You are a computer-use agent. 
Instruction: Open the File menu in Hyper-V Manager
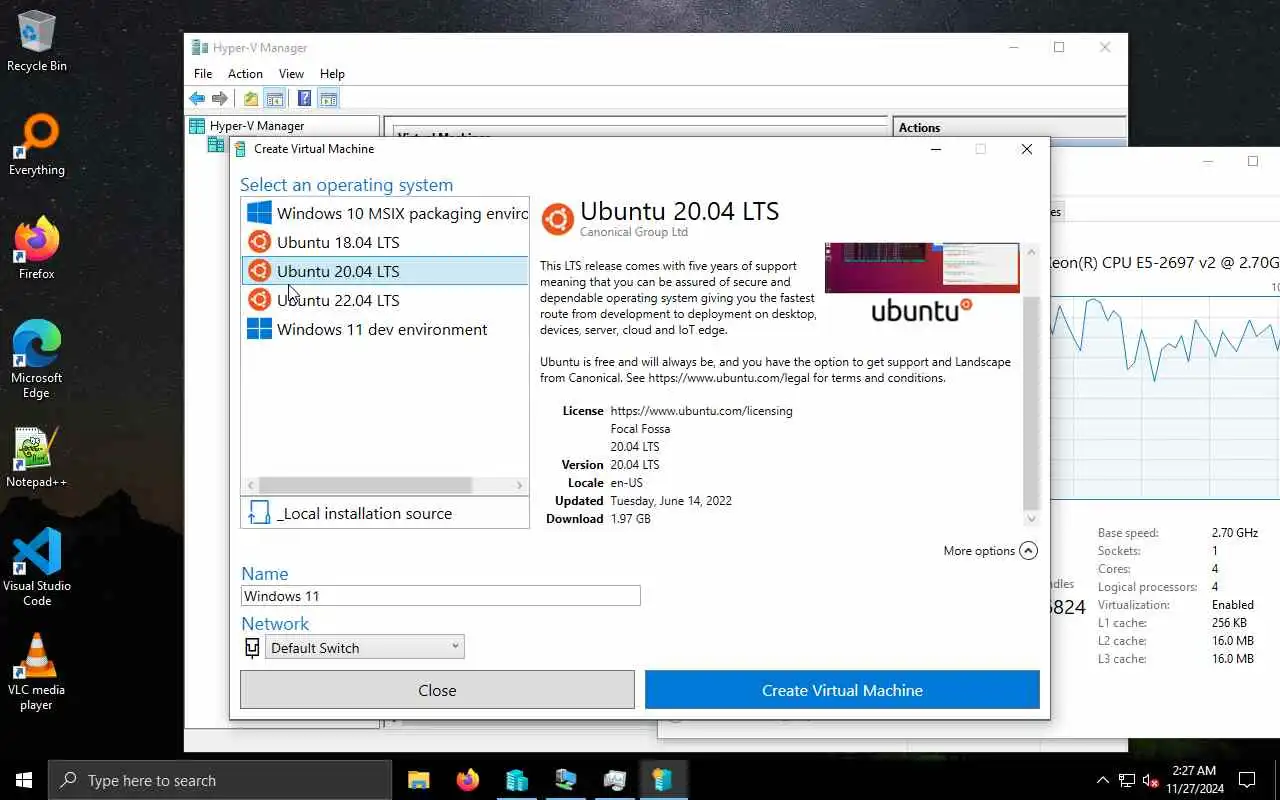pyautogui.click(x=203, y=74)
